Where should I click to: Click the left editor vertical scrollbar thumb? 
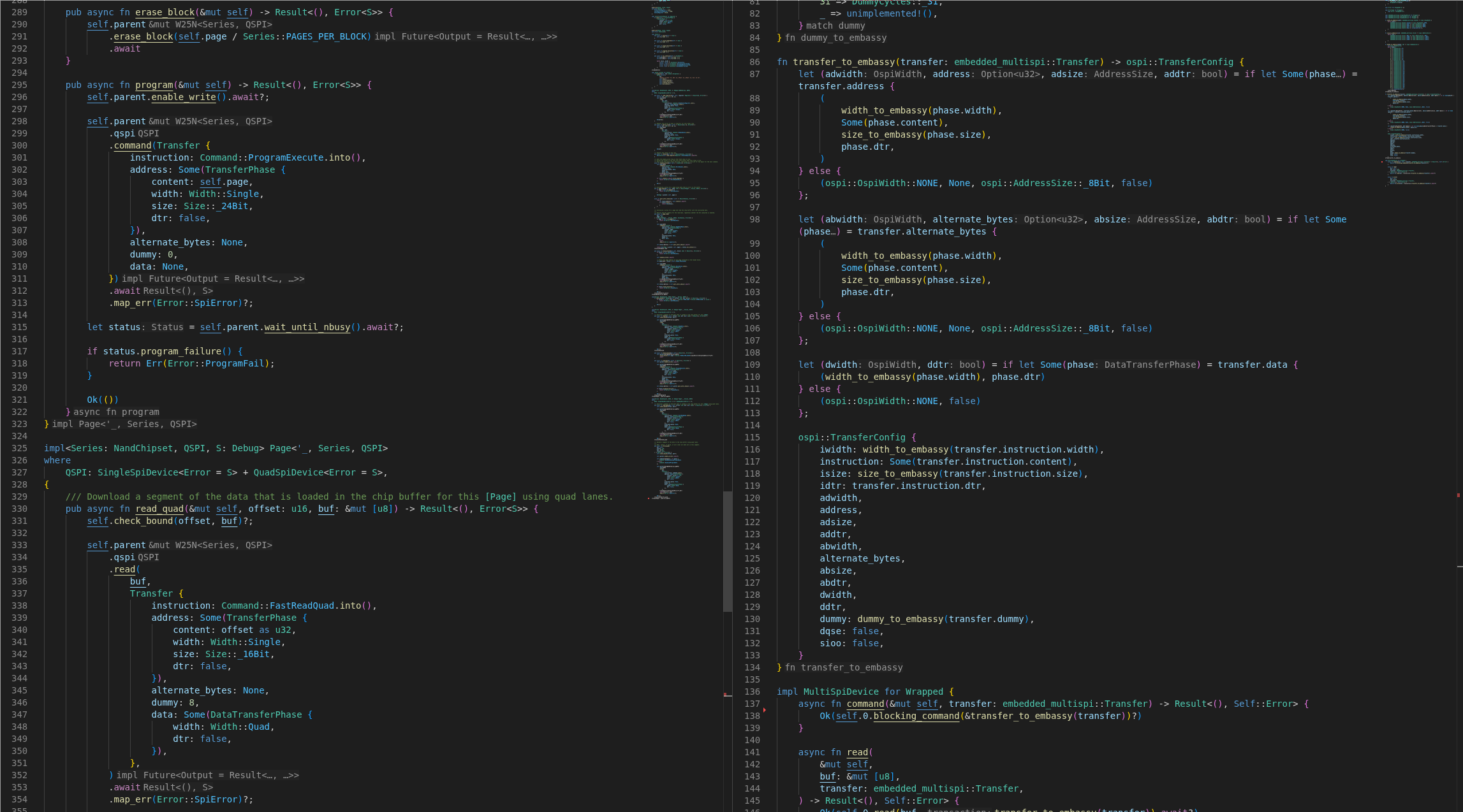tap(728, 551)
